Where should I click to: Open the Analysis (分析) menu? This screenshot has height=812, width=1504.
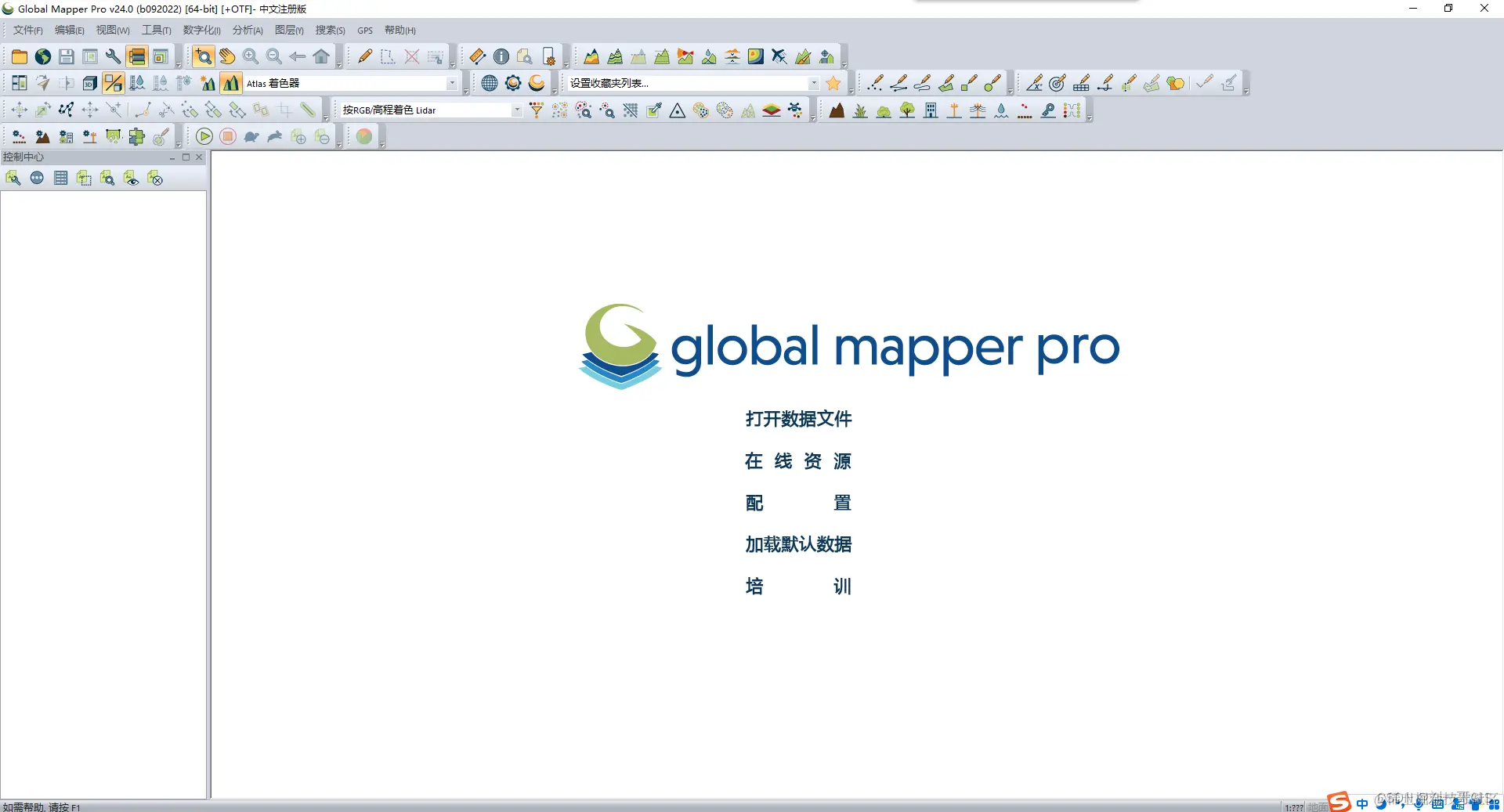pos(248,31)
